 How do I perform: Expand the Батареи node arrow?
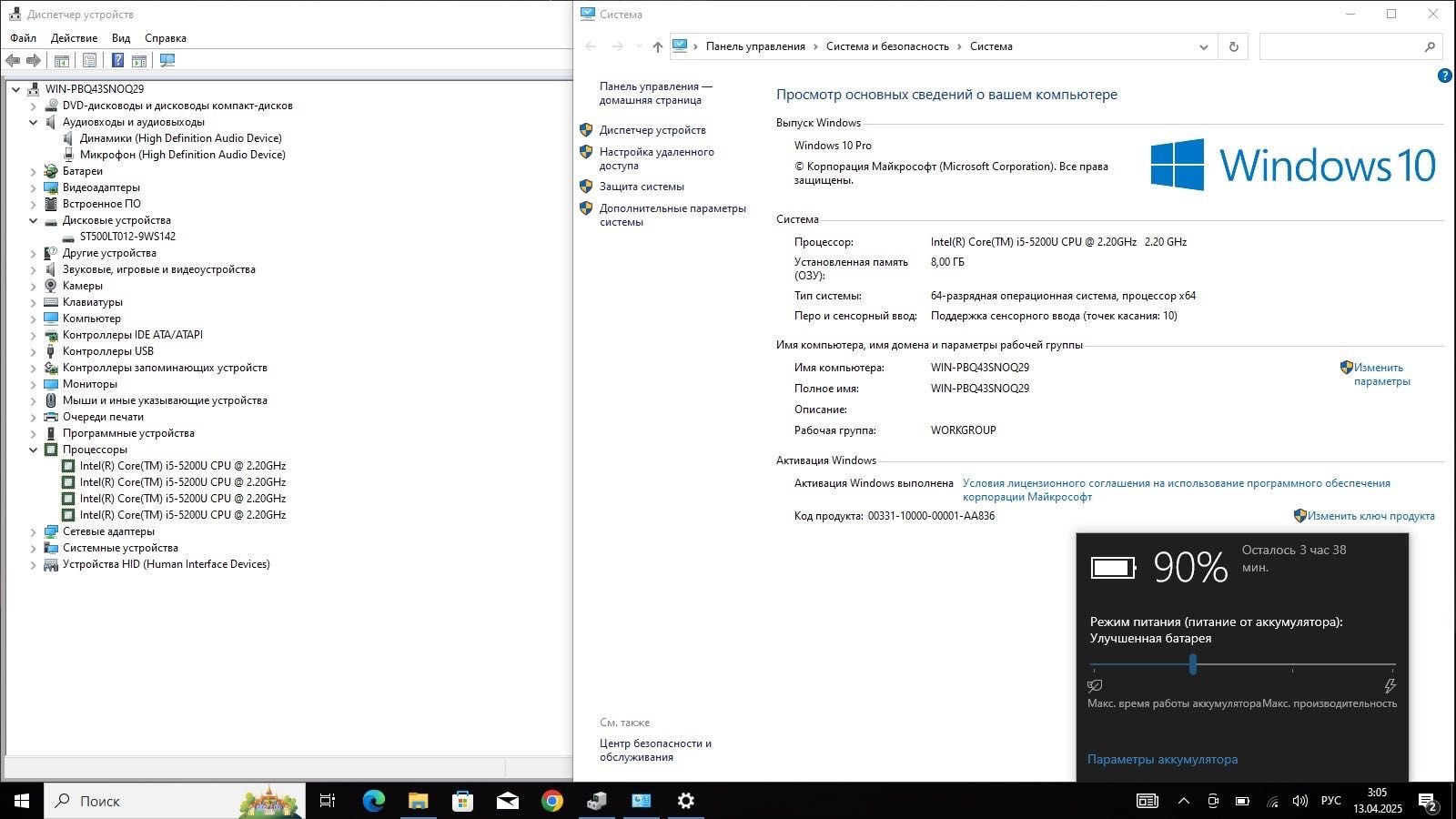[34, 171]
